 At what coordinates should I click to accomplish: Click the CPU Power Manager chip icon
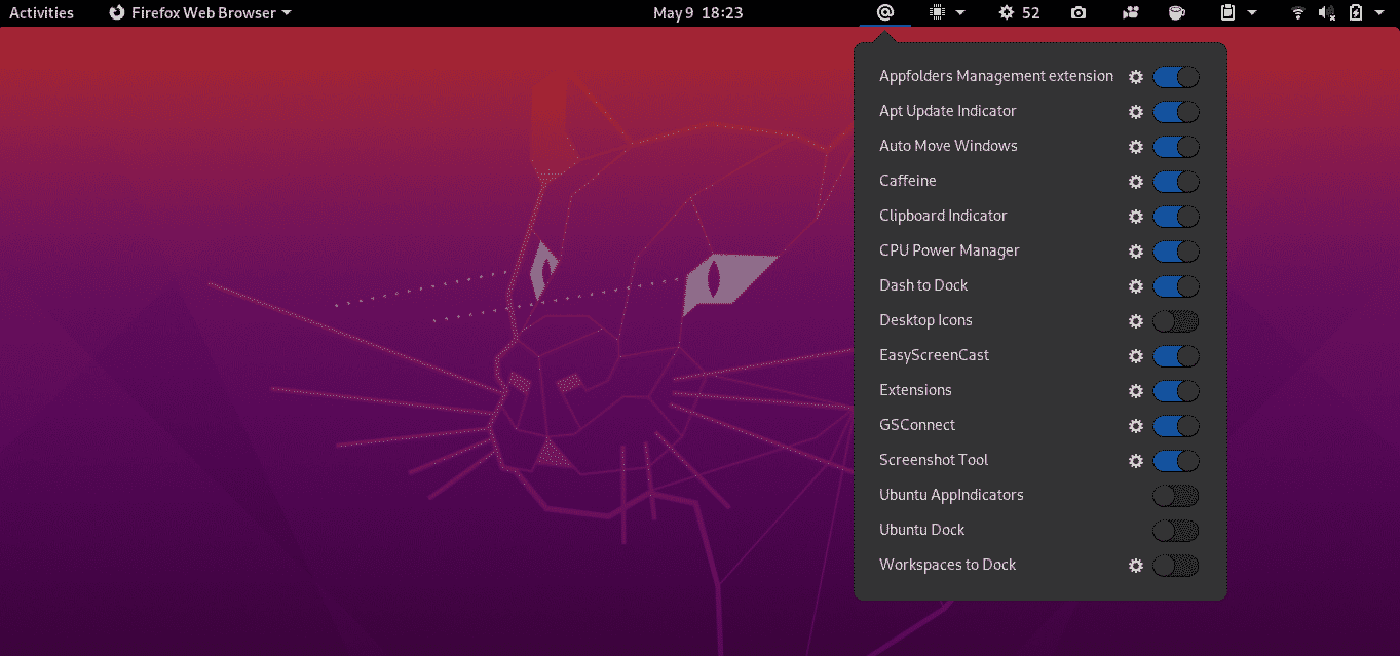937,13
